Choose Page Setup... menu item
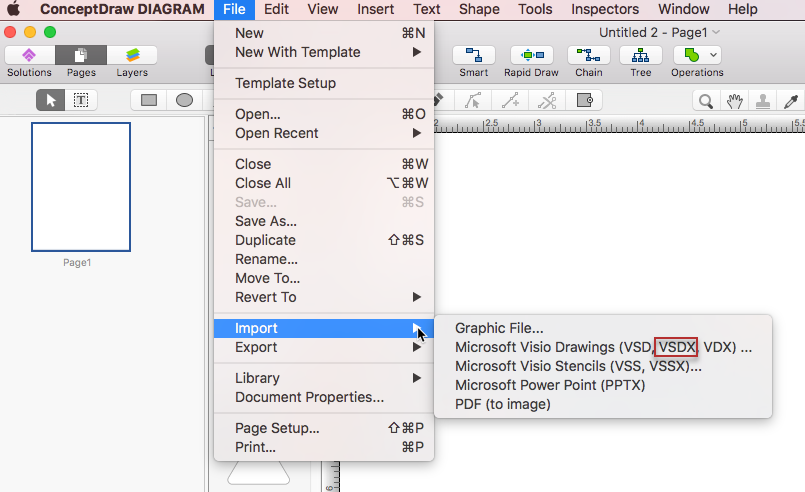This screenshot has height=492, width=805. pos(324,428)
